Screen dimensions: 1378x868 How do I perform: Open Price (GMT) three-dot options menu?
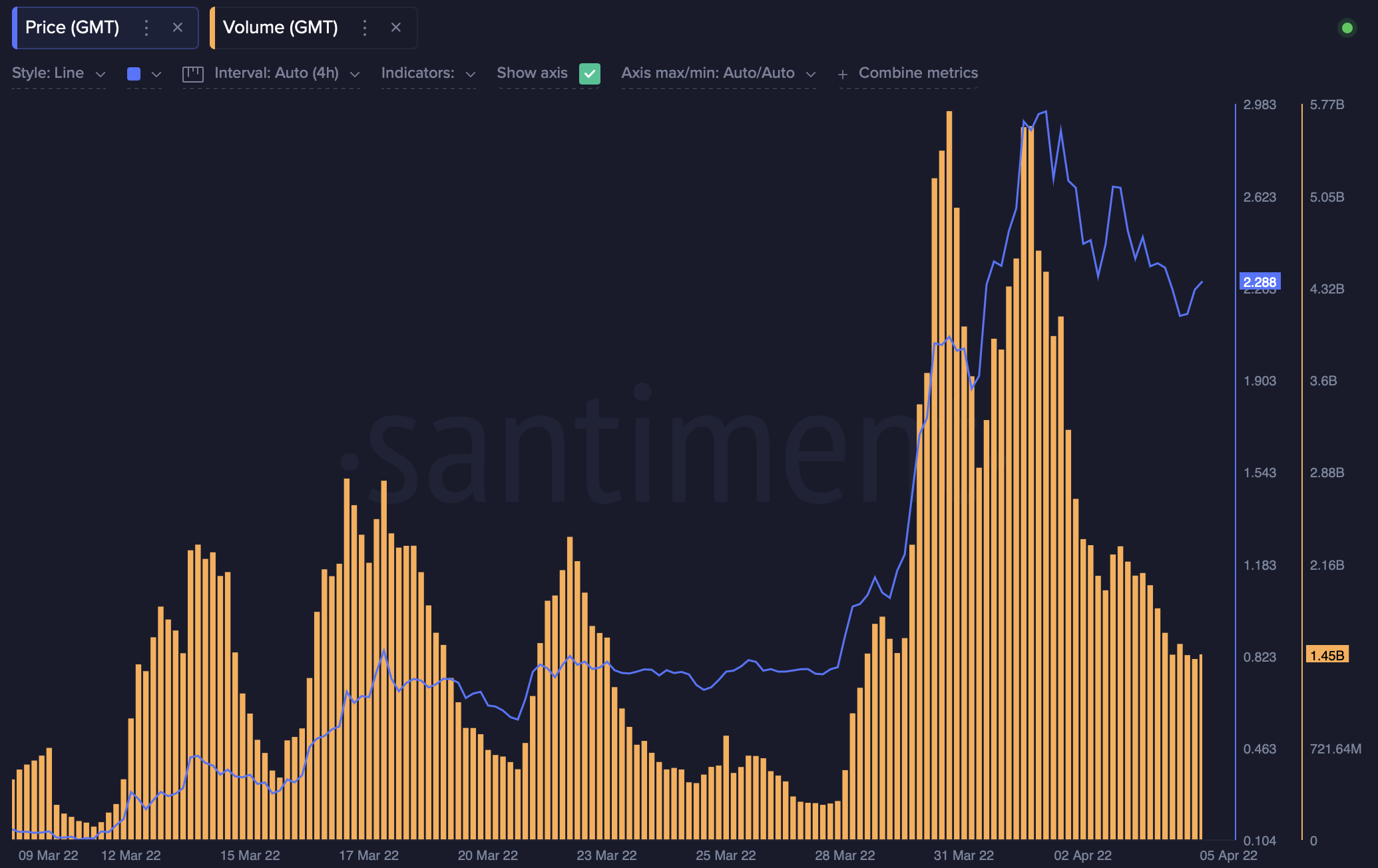[146, 27]
